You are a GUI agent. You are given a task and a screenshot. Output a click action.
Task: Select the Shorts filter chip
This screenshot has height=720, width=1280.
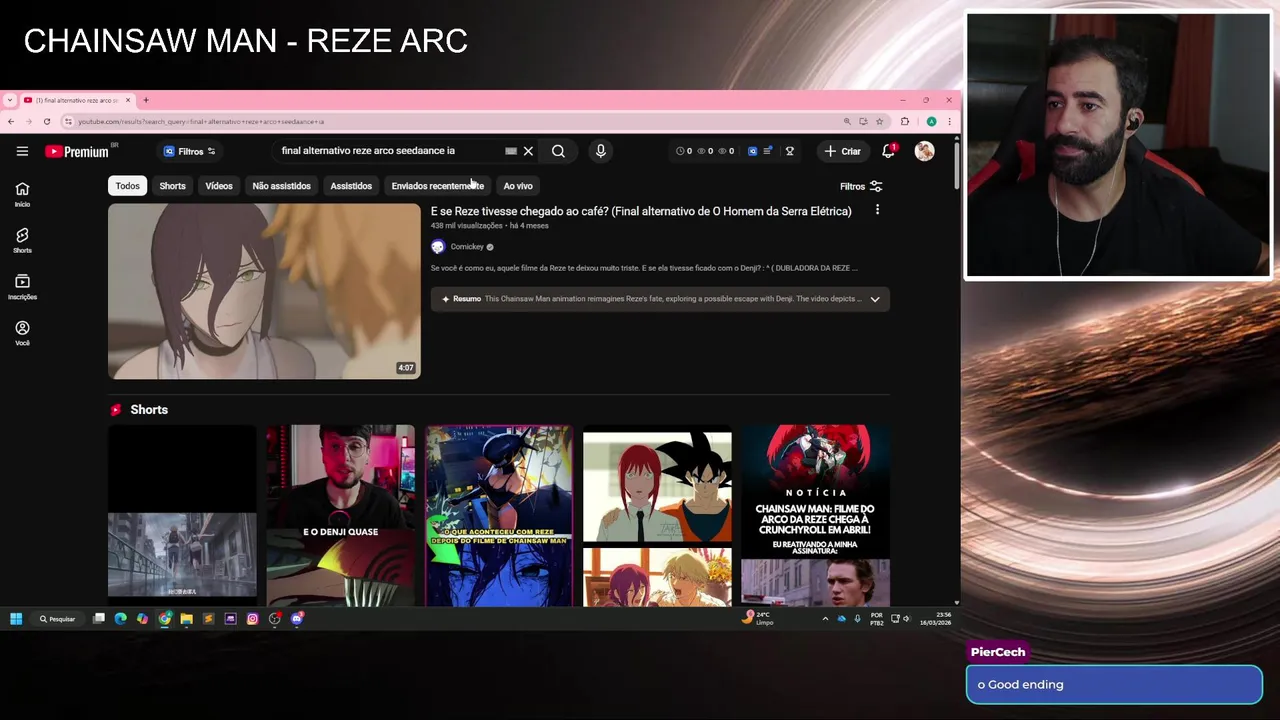[172, 186]
